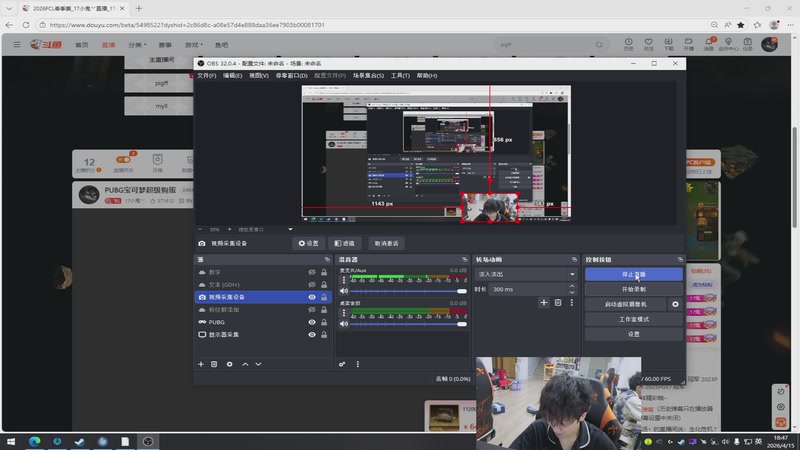
Task: Mute the 桌面音频 speaker icon
Action: tap(344, 324)
